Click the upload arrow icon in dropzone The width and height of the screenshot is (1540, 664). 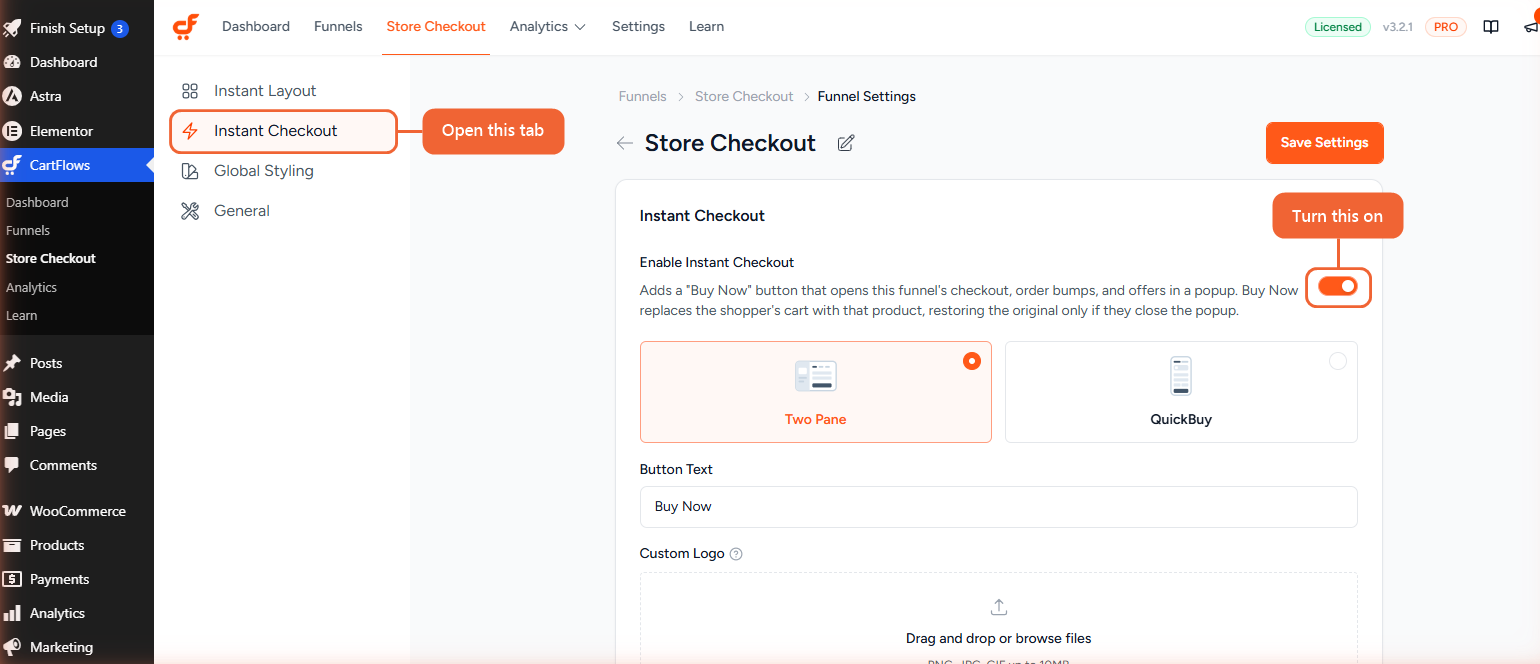point(998,607)
